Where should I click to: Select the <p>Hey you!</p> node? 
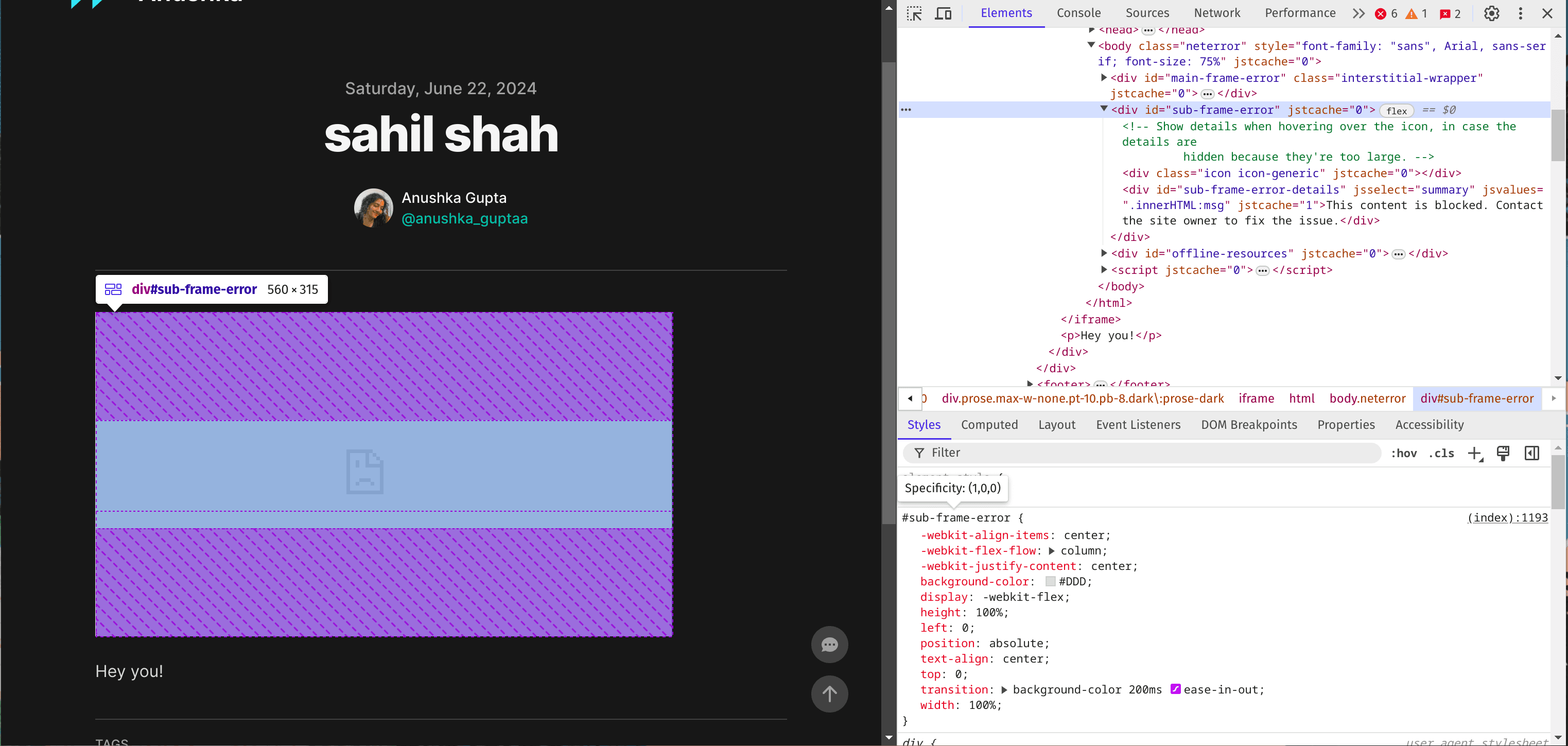[1111, 336]
